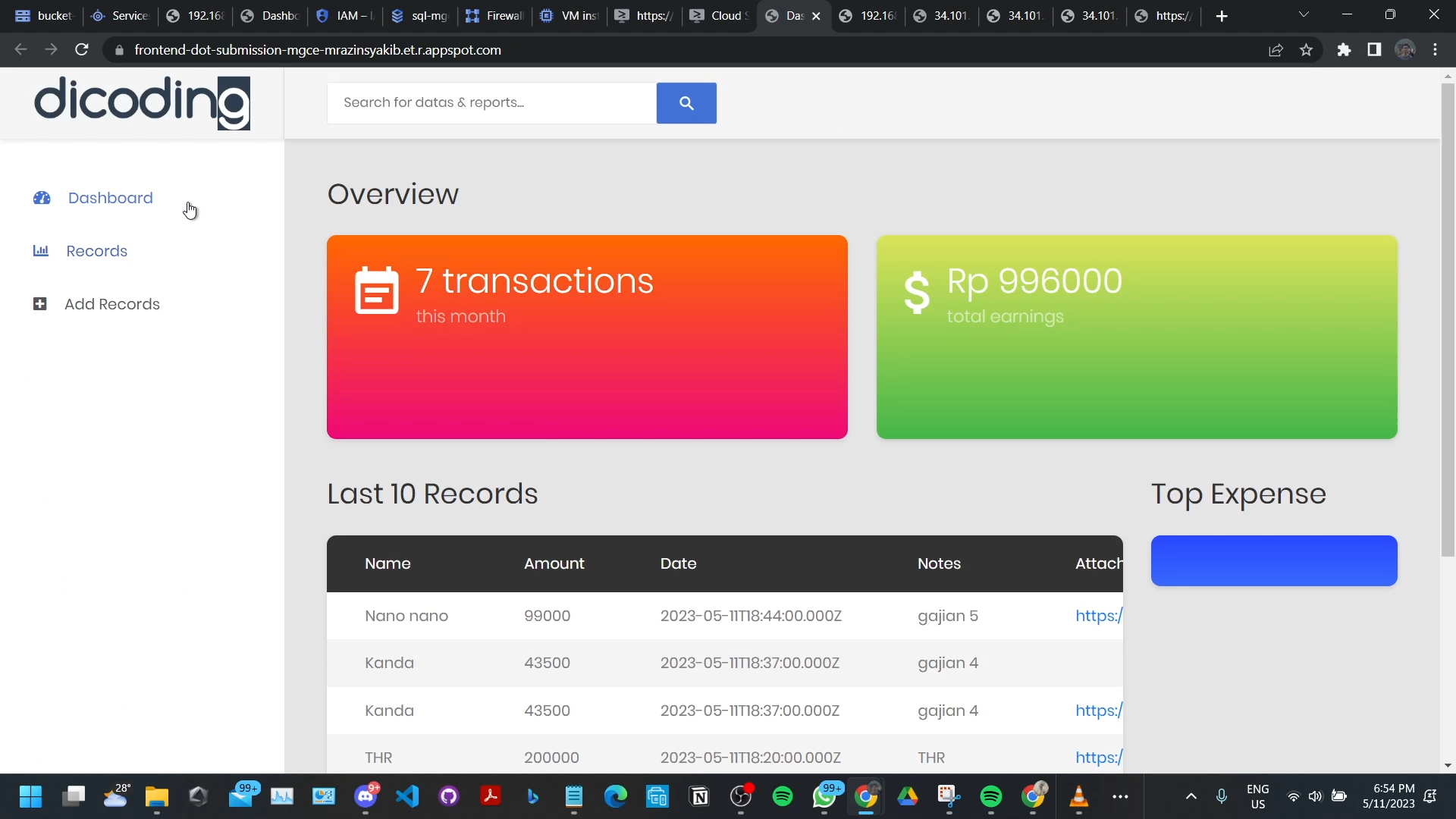The width and height of the screenshot is (1456, 819).
Task: Click the calendar icon on transactions card
Action: point(376,290)
